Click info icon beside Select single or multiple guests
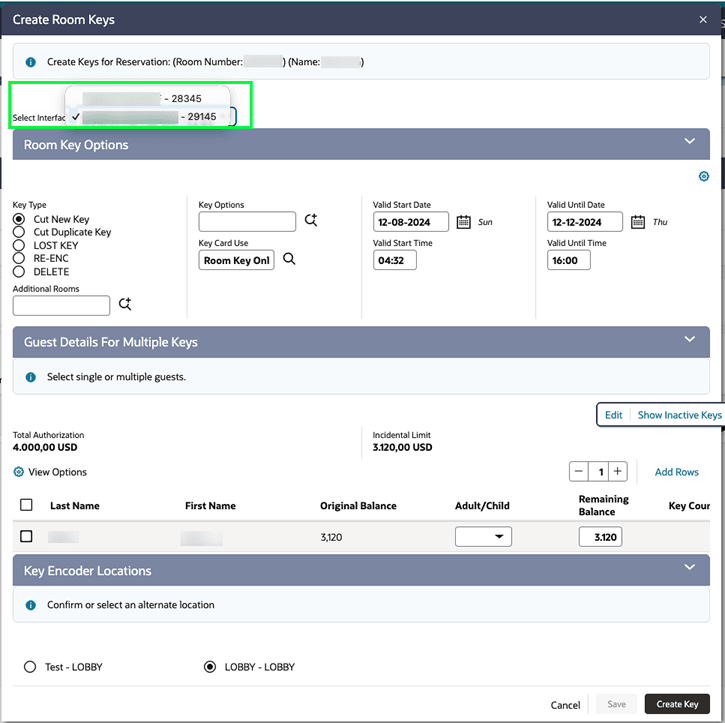The width and height of the screenshot is (725, 723). click(x=31, y=377)
